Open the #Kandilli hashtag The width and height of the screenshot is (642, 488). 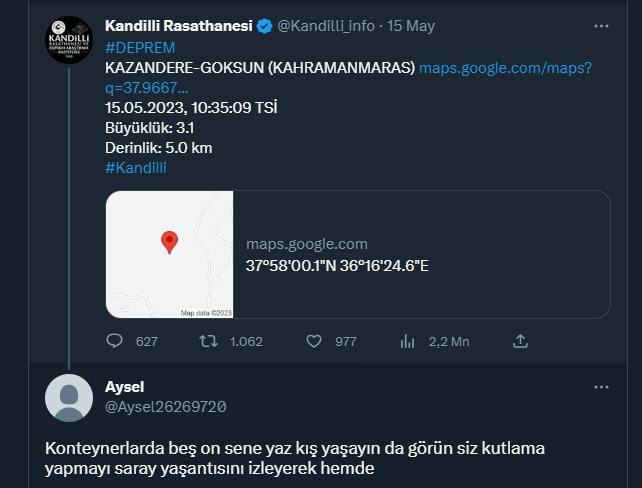coord(136,168)
